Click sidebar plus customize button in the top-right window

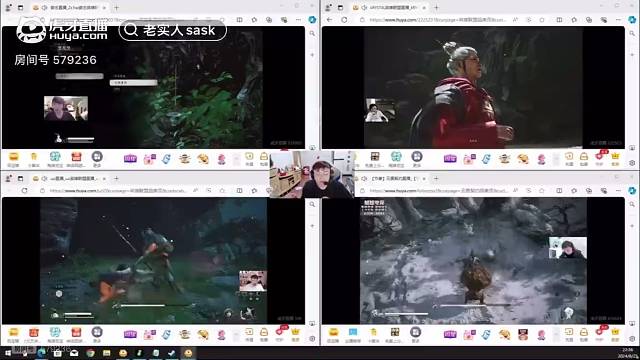[x=632, y=55]
